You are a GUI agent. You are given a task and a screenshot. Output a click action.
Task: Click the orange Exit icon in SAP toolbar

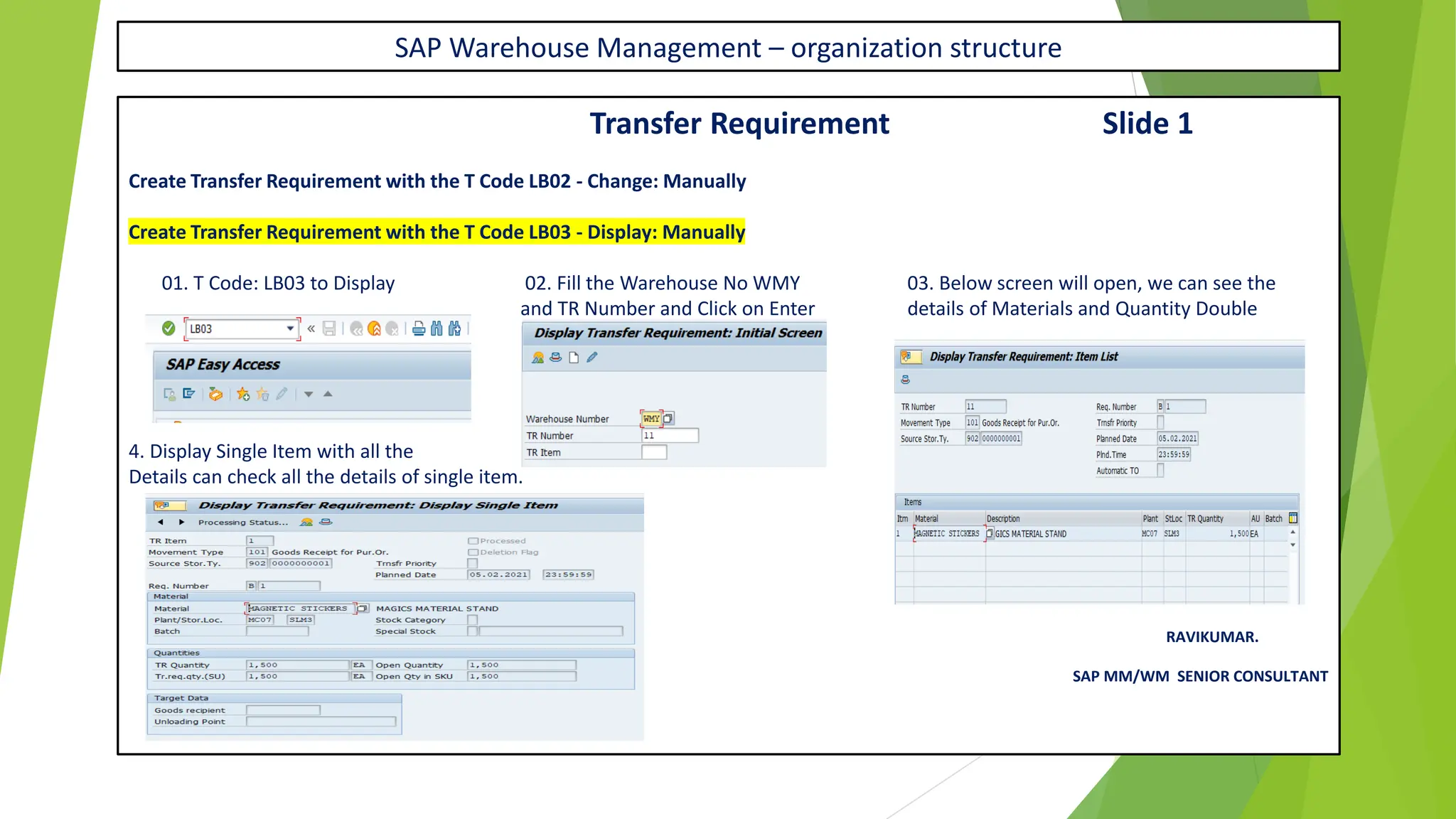[x=374, y=328]
